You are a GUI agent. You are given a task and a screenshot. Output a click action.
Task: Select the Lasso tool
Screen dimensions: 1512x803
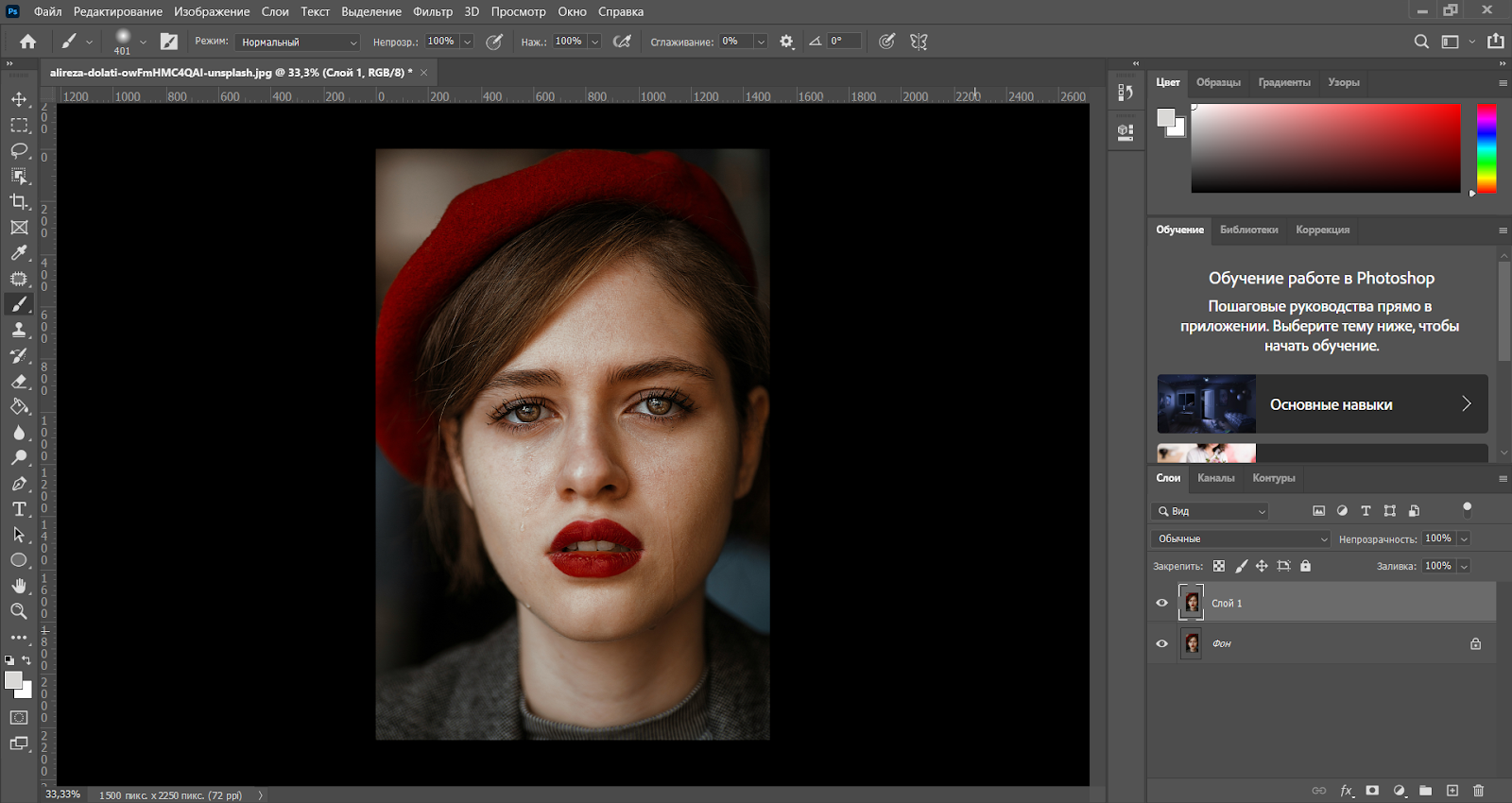pos(19,150)
